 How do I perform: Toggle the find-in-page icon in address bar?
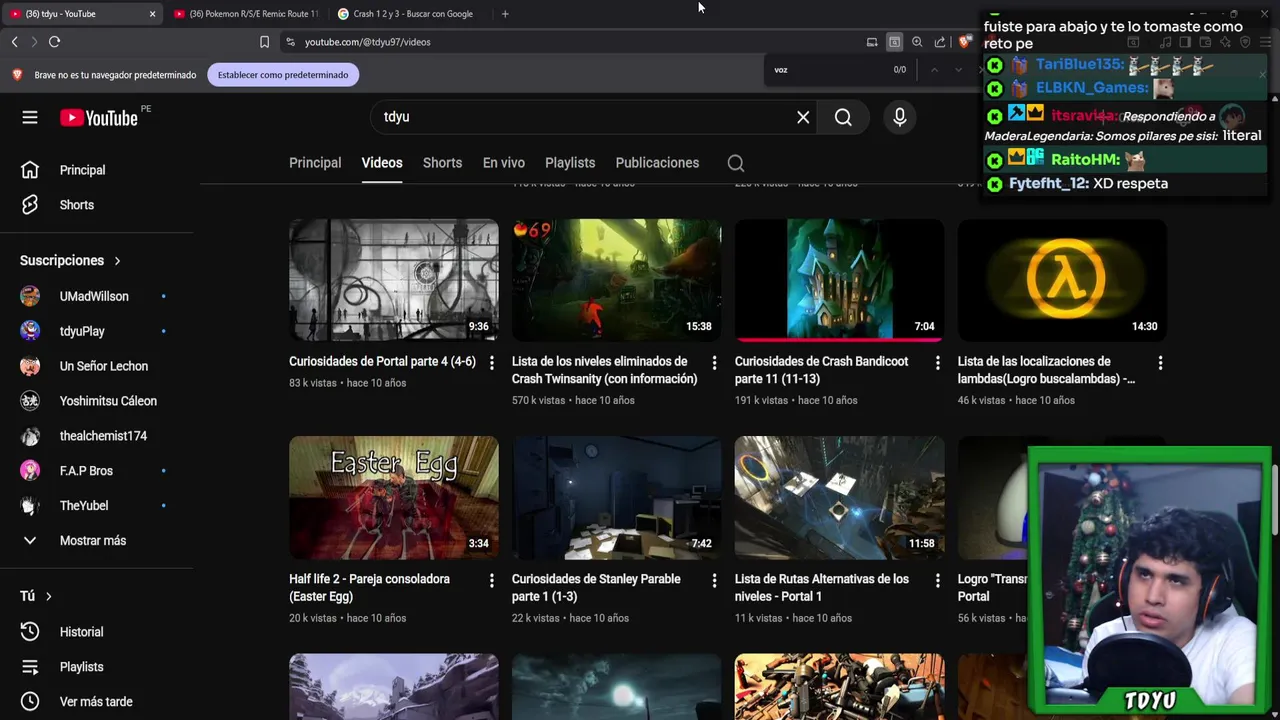pos(894,42)
